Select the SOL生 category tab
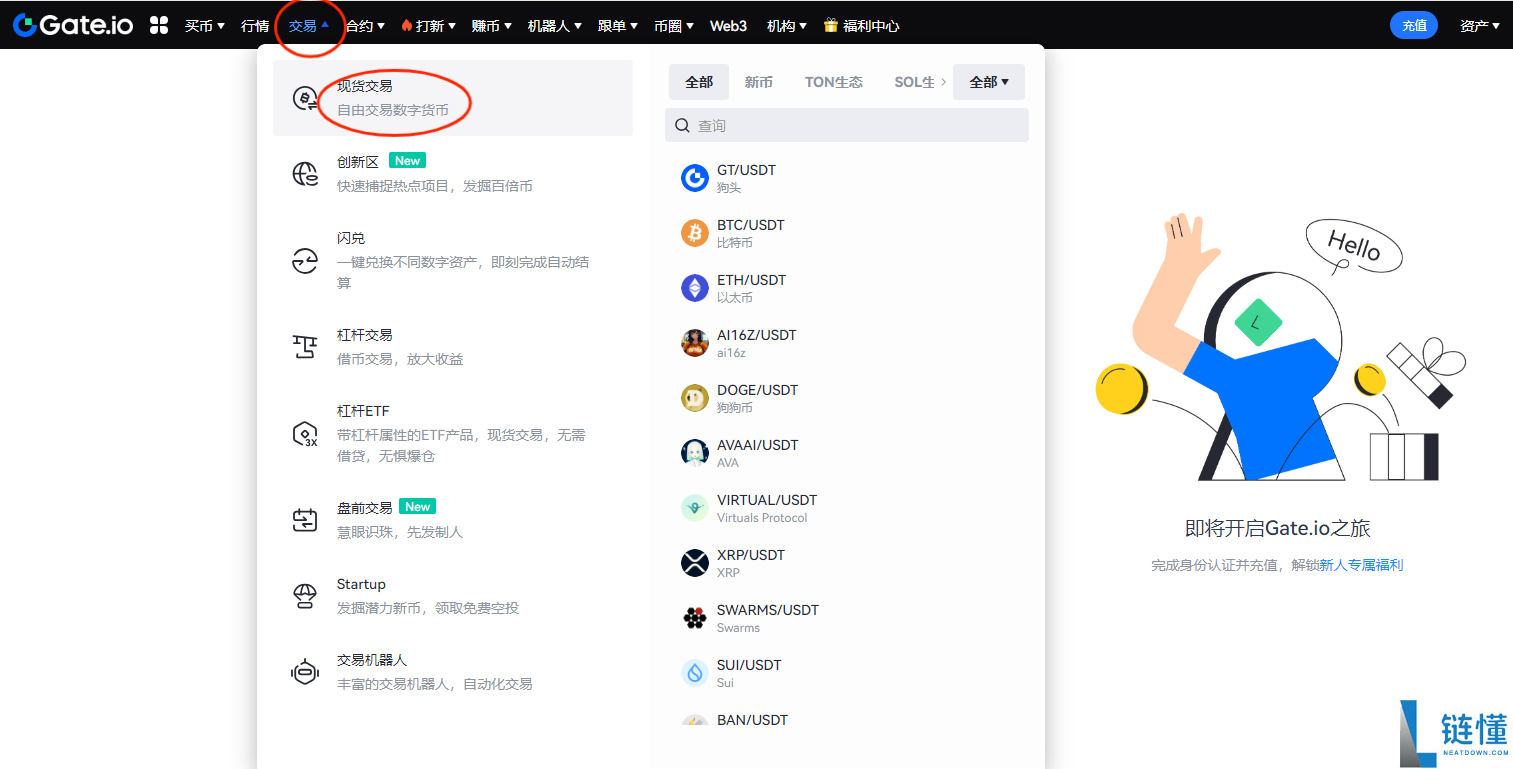1513x769 pixels. pyautogui.click(x=915, y=82)
